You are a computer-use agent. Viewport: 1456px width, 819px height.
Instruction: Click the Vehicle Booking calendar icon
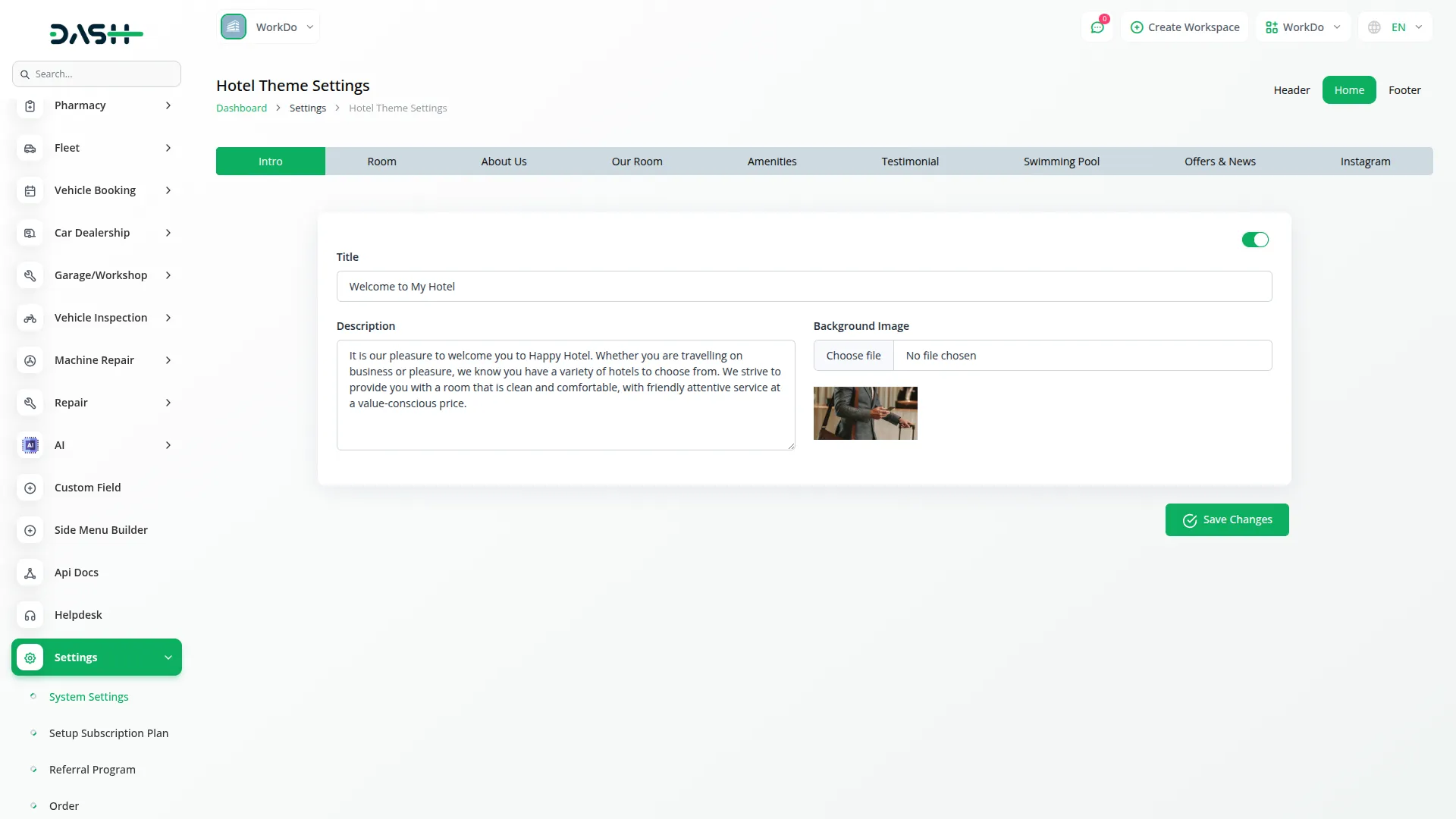click(30, 190)
